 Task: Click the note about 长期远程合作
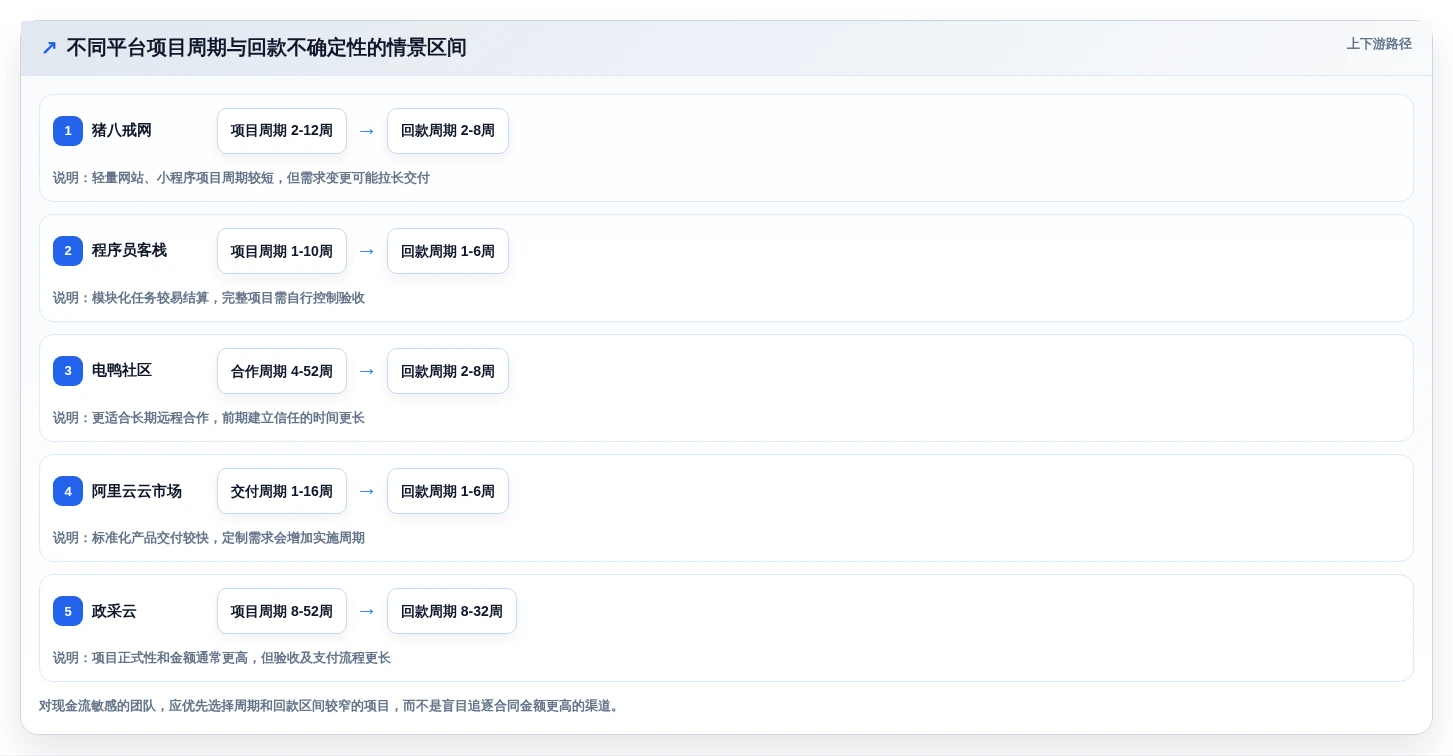click(x=209, y=418)
